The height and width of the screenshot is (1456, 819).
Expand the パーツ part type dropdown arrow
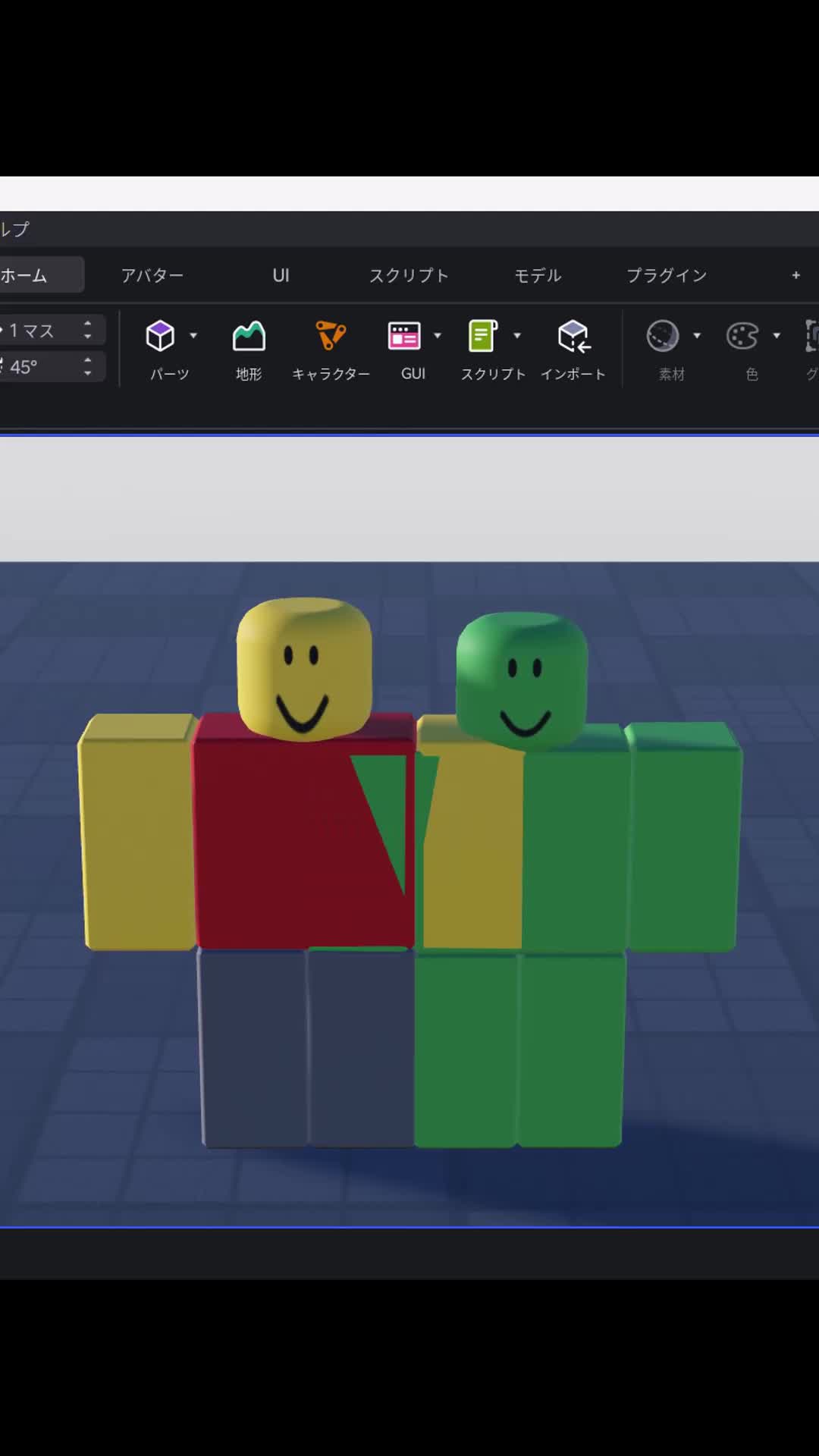(193, 335)
